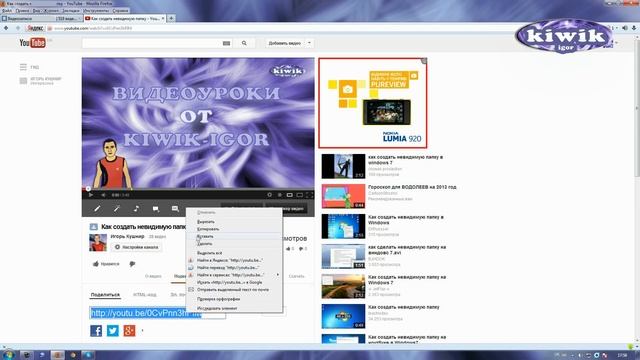The image size is (640, 360).
Task: Open on-screen keyboard in search box
Action: (x=227, y=43)
